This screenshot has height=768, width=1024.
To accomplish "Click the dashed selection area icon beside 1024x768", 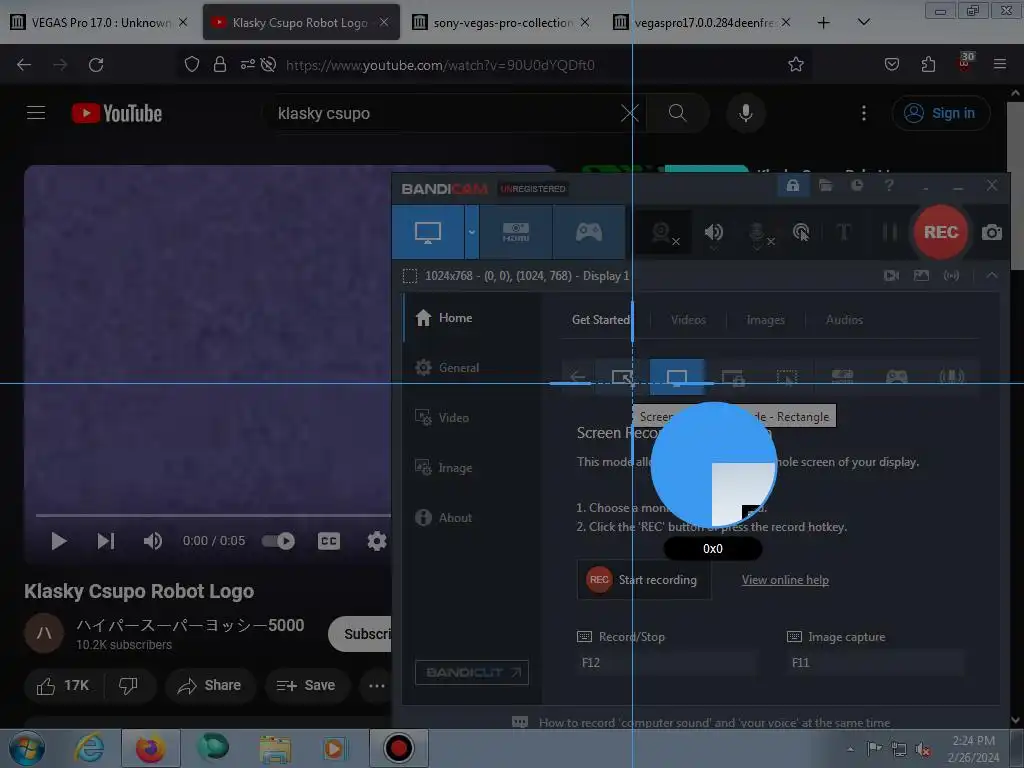I will [x=409, y=276].
